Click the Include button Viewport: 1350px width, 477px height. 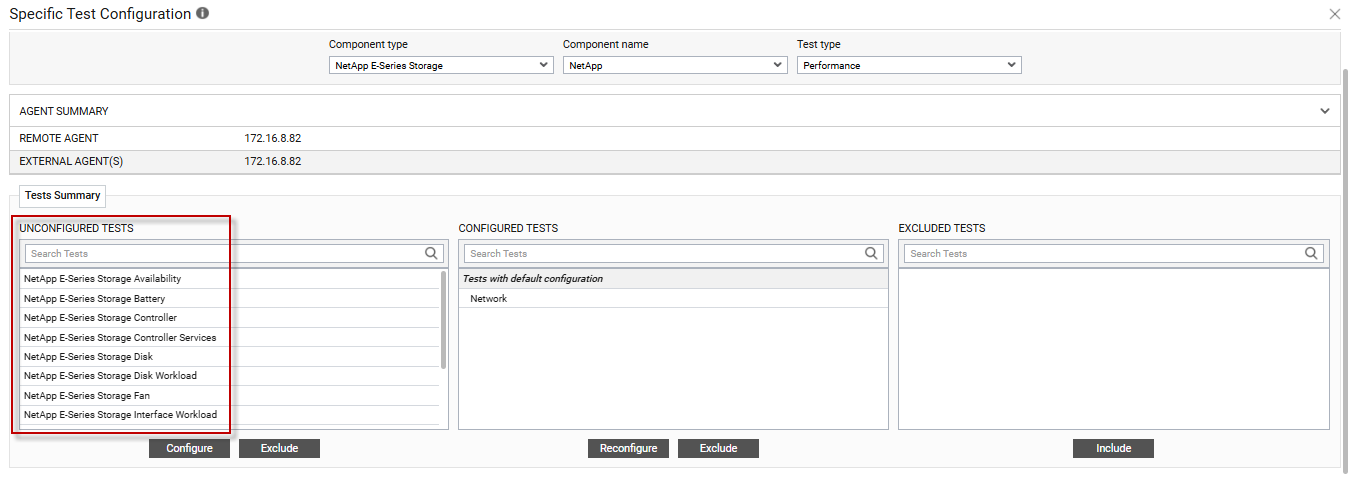pyautogui.click(x=1113, y=448)
